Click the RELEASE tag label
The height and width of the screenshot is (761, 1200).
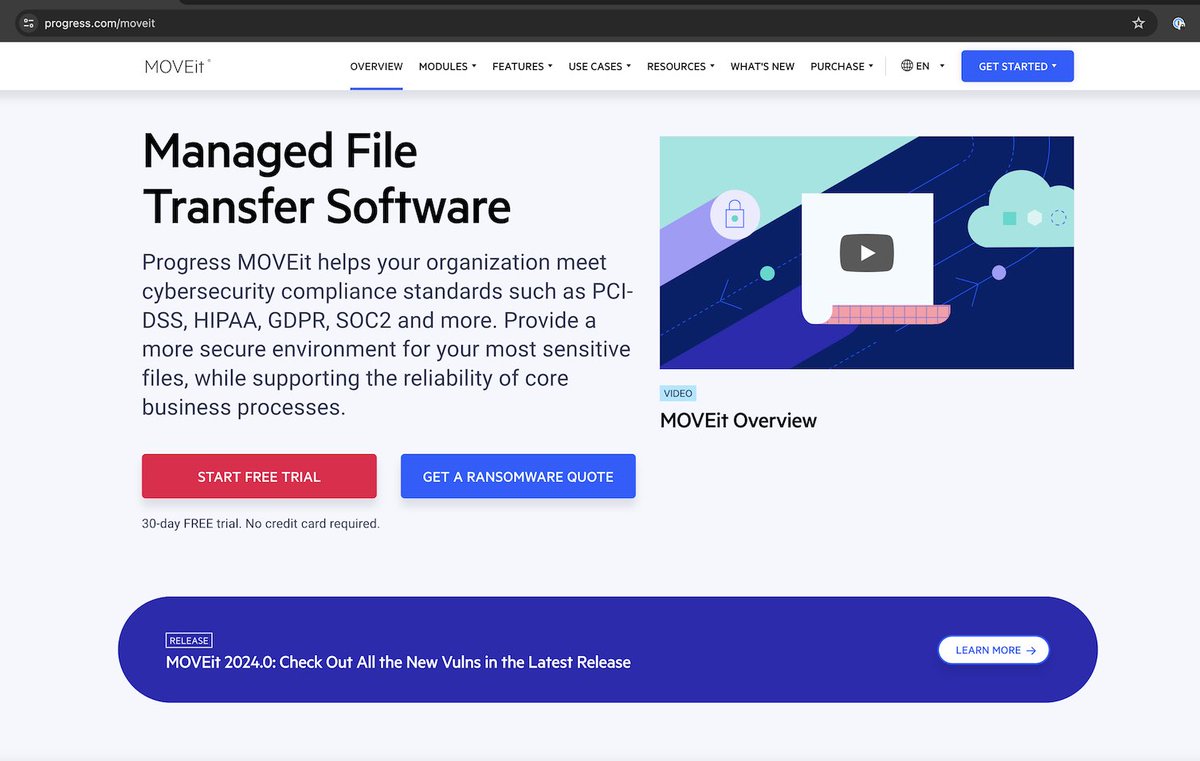(x=189, y=640)
